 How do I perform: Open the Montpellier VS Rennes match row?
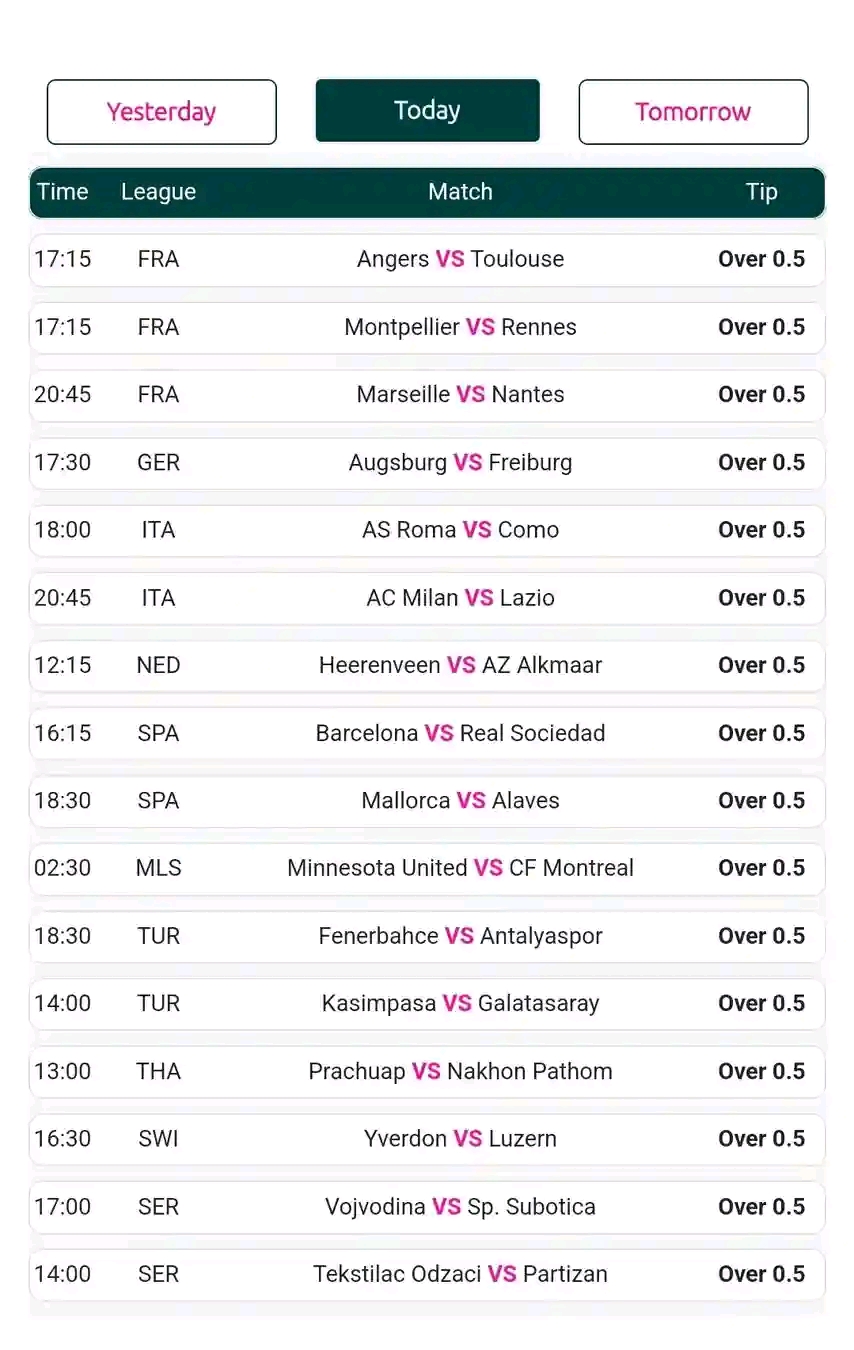pos(427,328)
